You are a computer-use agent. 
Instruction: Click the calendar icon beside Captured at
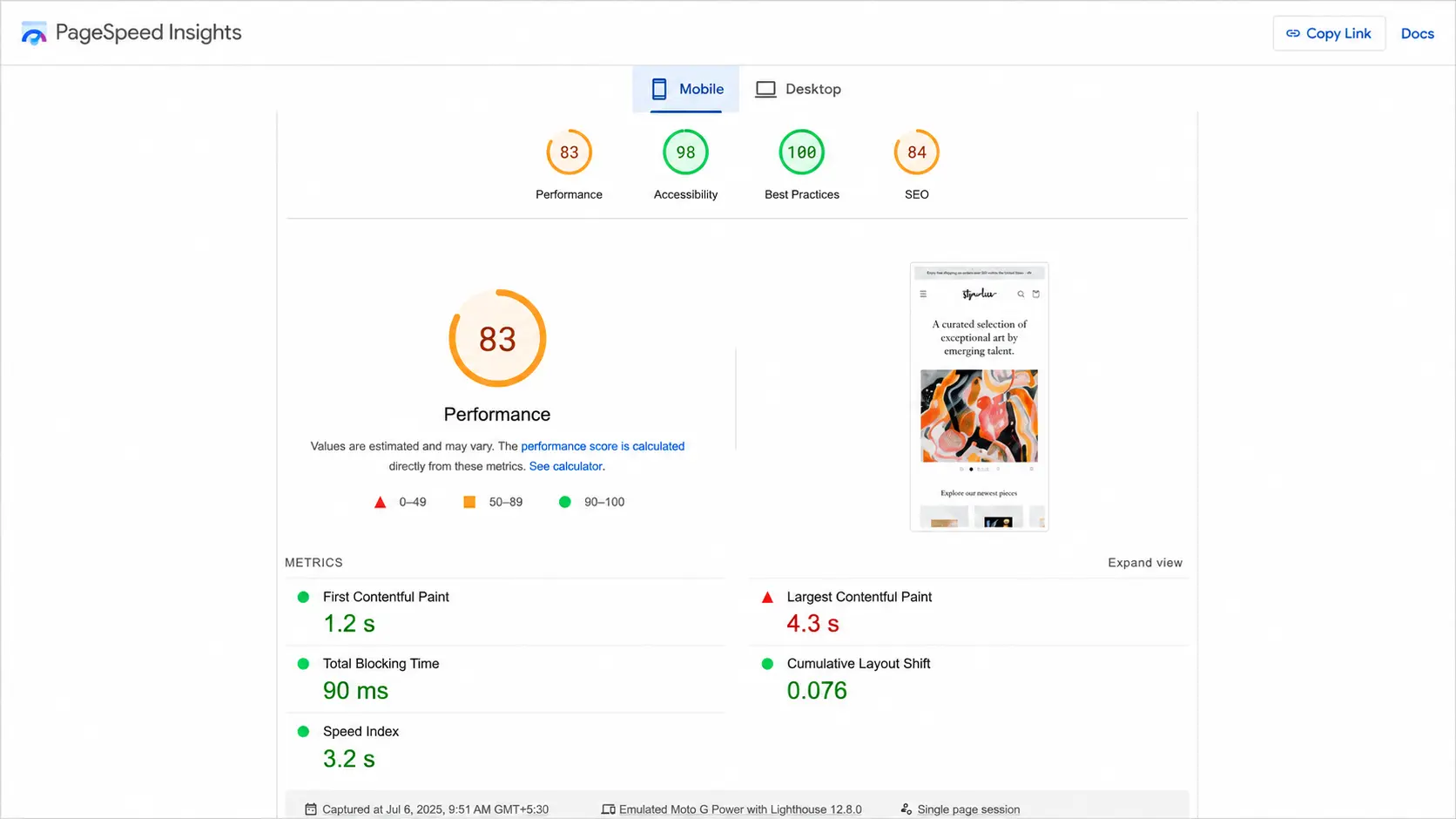pos(311,809)
